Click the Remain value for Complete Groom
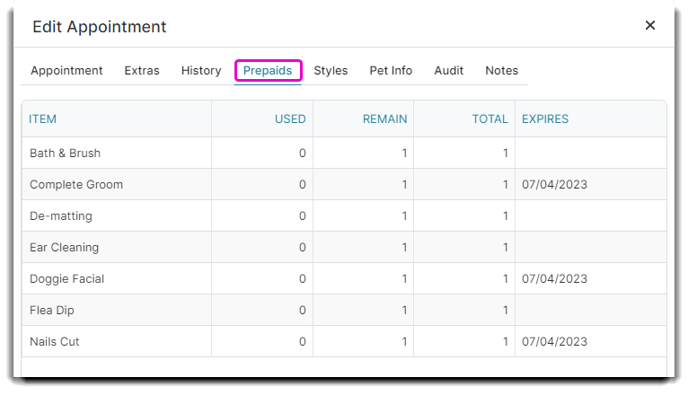The image size is (688, 404). pyautogui.click(x=404, y=185)
